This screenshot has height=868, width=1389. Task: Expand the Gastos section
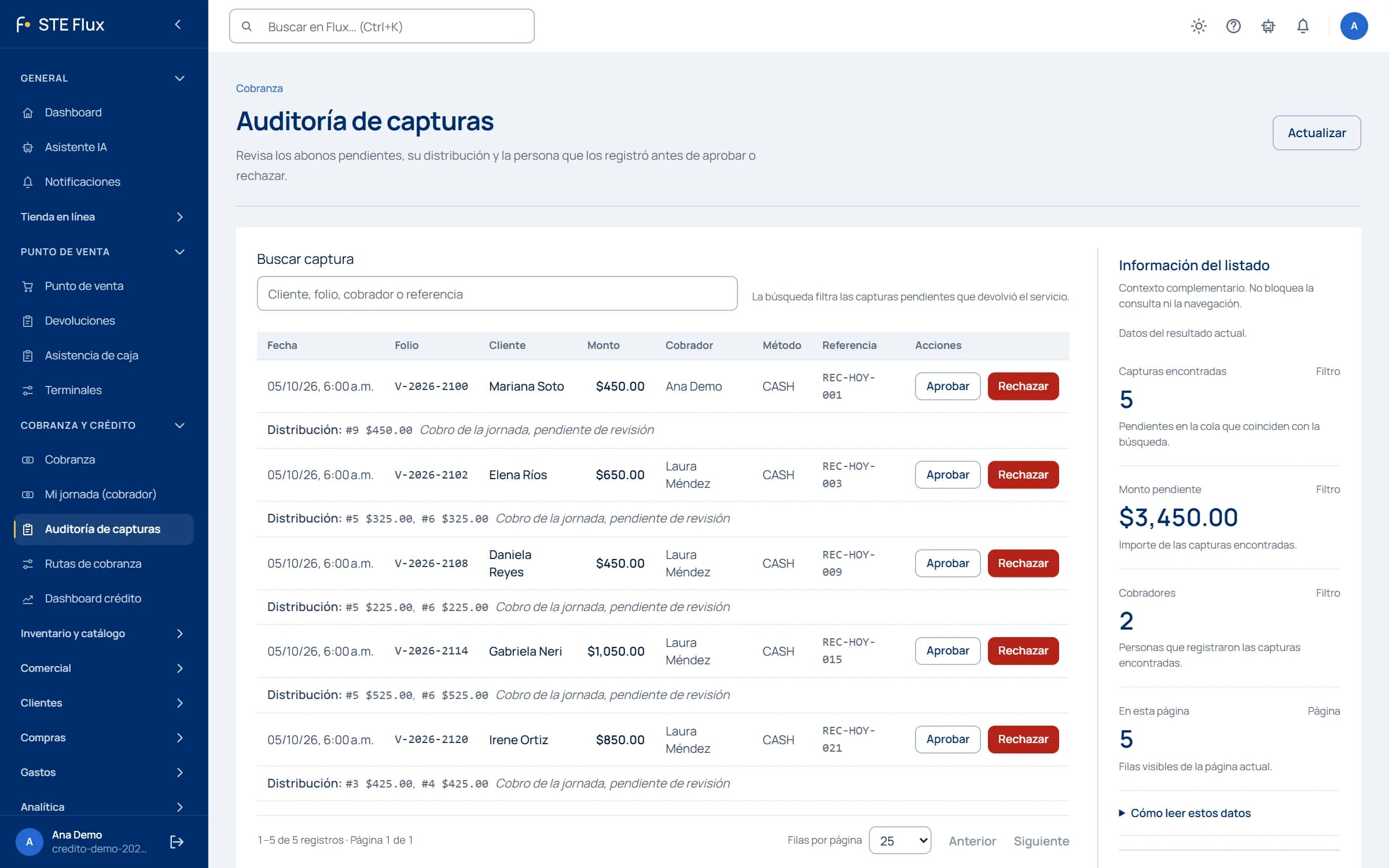[104, 772]
